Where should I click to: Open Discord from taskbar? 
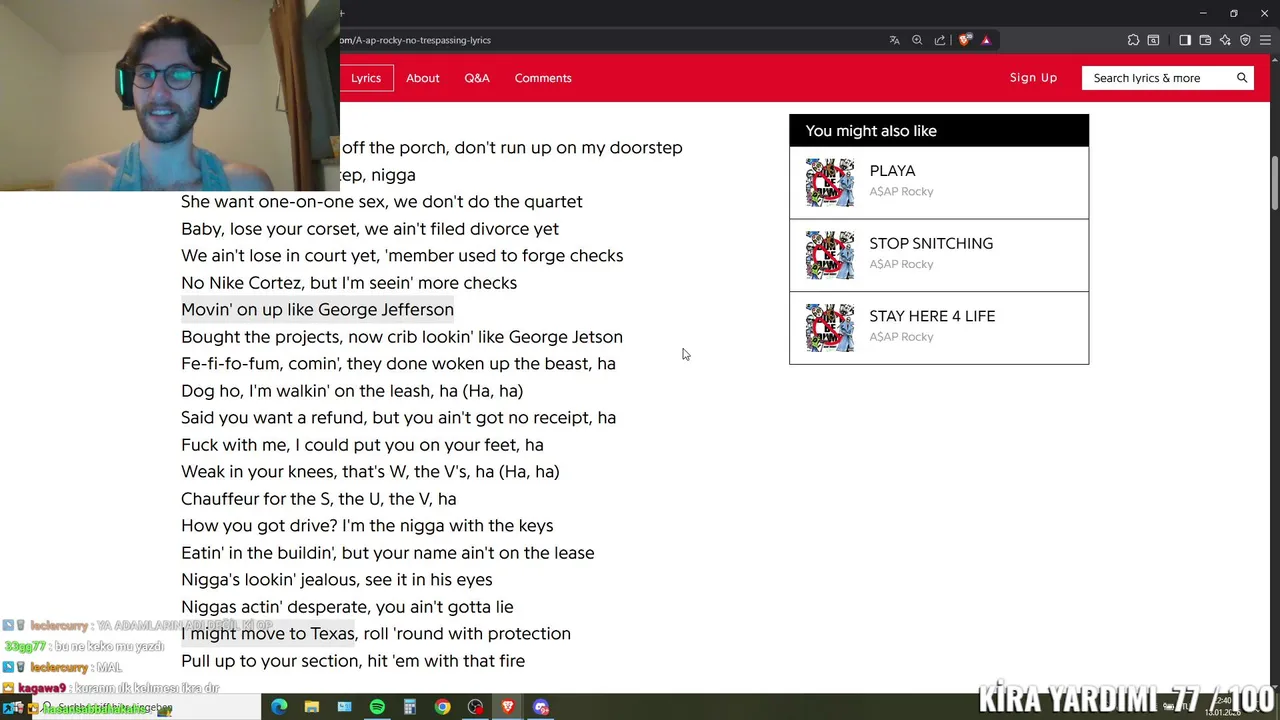(x=541, y=707)
